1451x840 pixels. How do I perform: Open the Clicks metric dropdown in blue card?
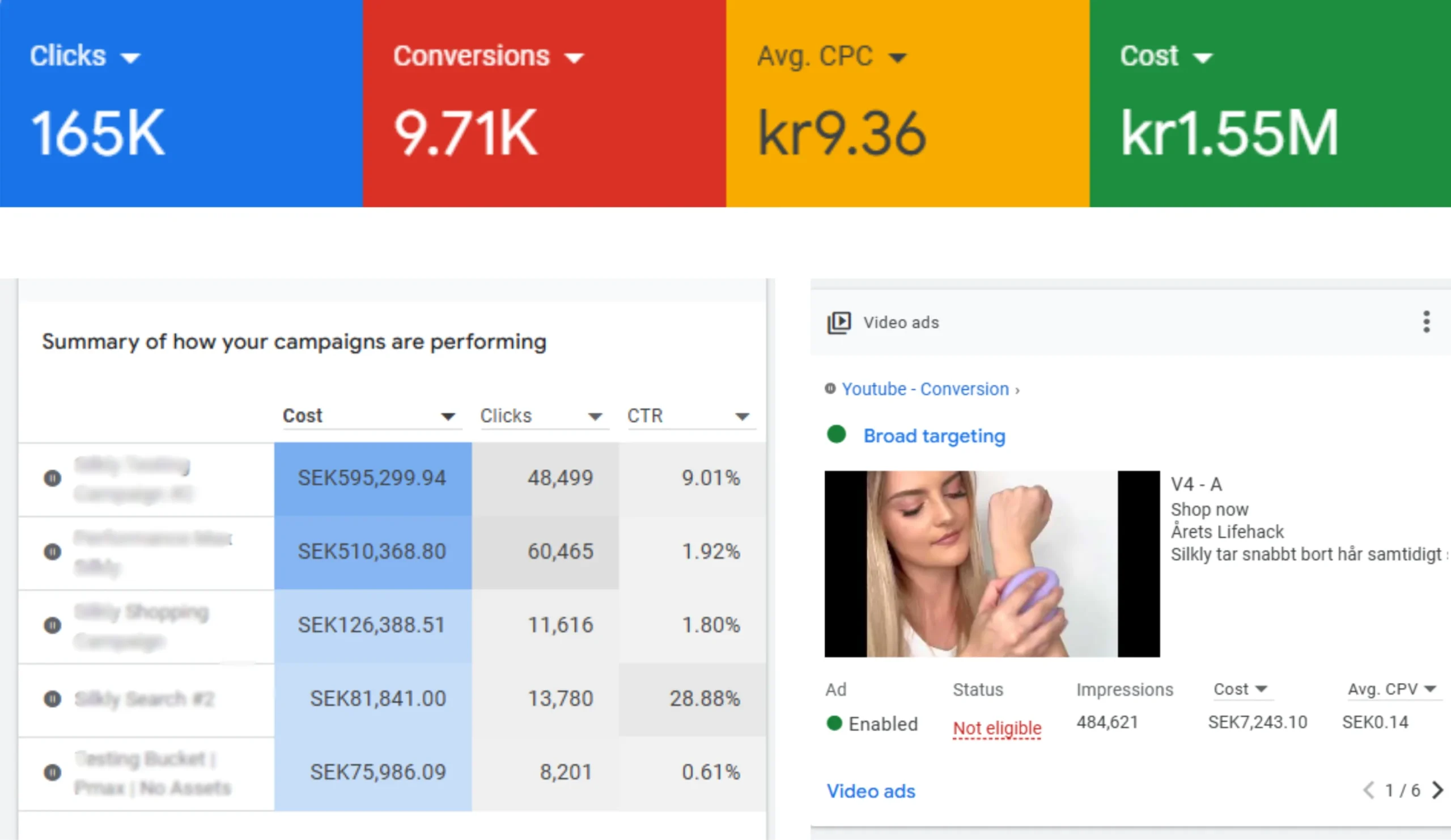tap(131, 58)
